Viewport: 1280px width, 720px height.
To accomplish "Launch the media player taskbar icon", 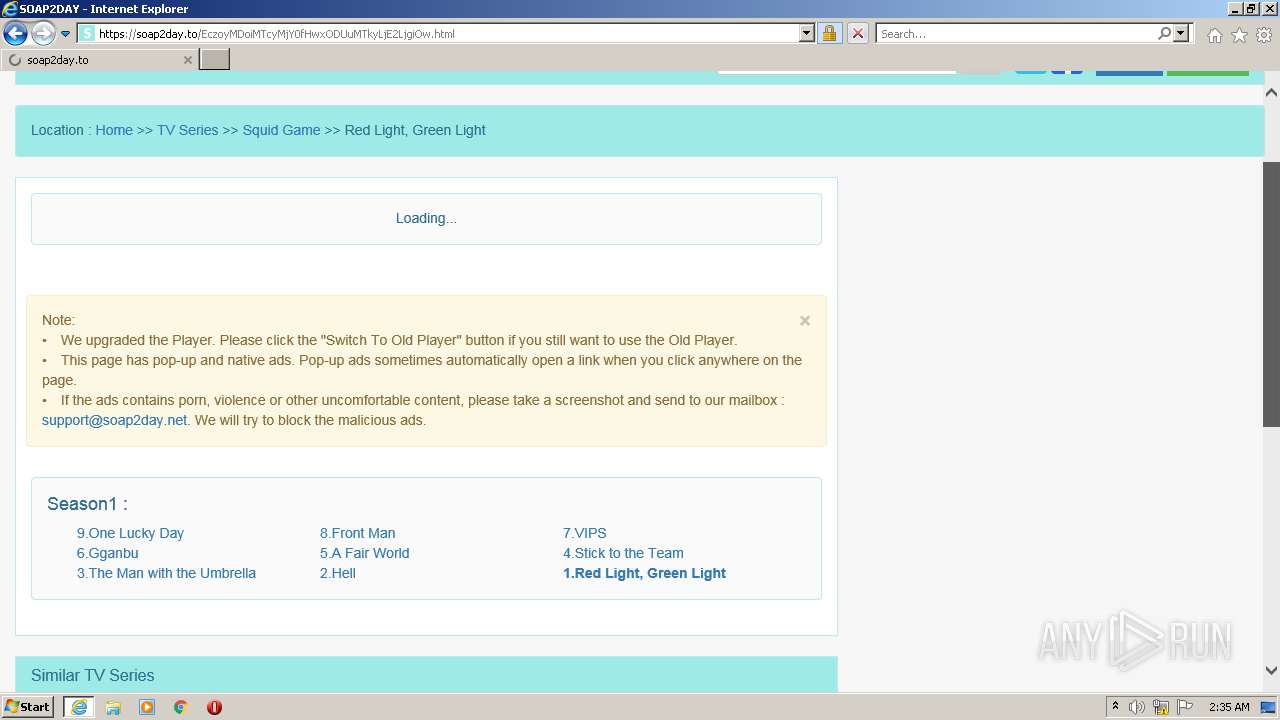I will tap(147, 707).
